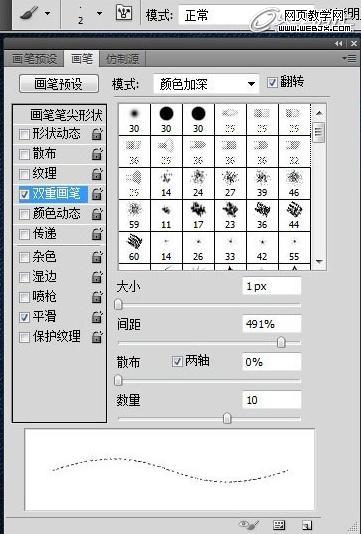Enable the 喷枪 checkbox
Screen dimensions: 361x534
click(x=24, y=297)
